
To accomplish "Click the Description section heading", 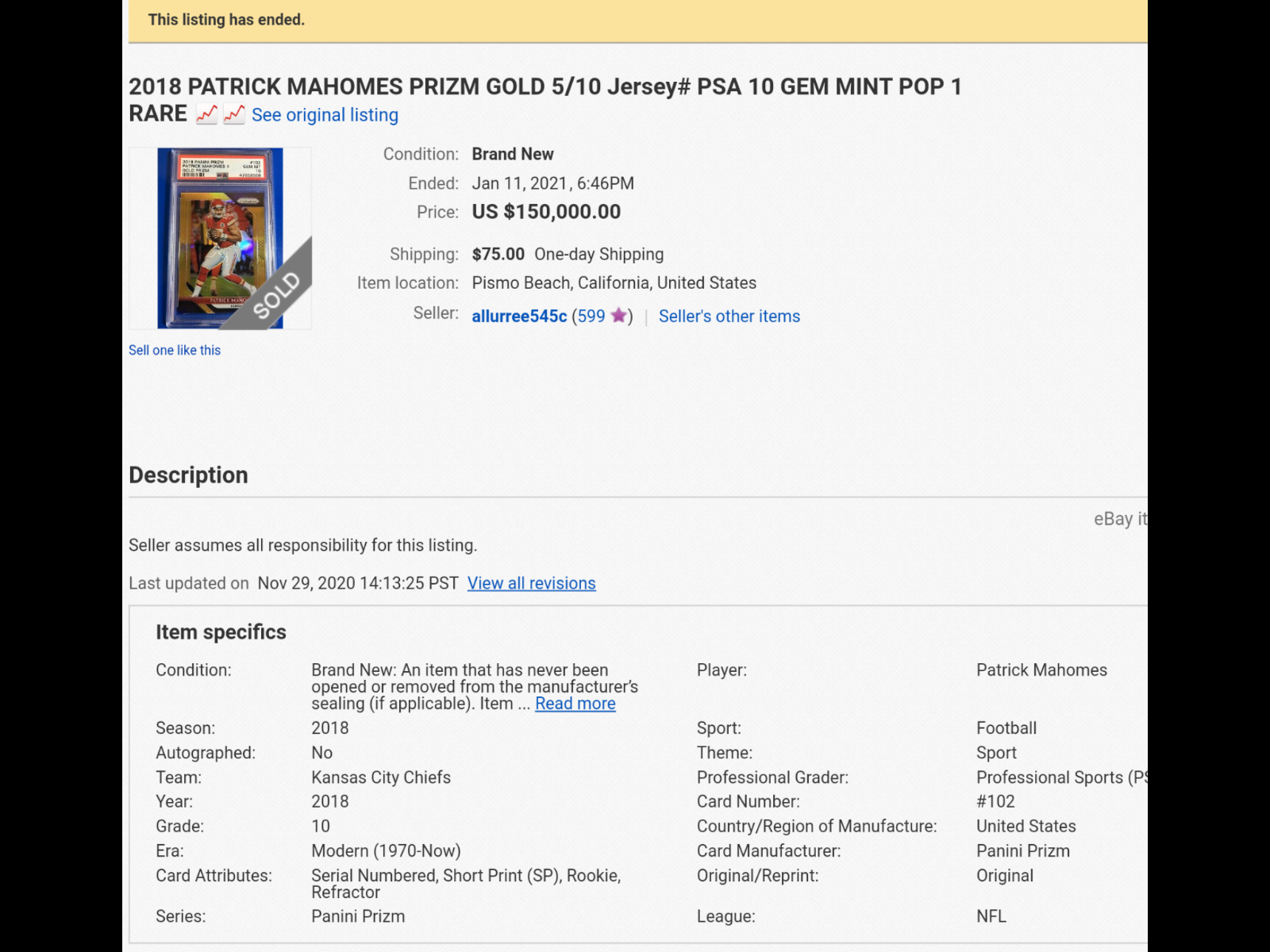I will [188, 474].
